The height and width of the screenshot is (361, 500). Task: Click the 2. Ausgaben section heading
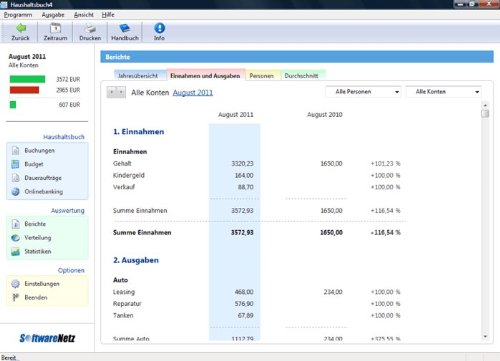(x=136, y=260)
